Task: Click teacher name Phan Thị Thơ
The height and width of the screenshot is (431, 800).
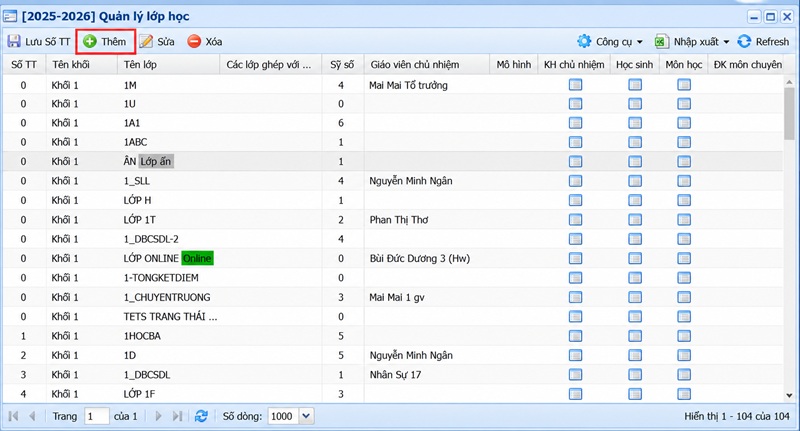Action: [x=398, y=220]
